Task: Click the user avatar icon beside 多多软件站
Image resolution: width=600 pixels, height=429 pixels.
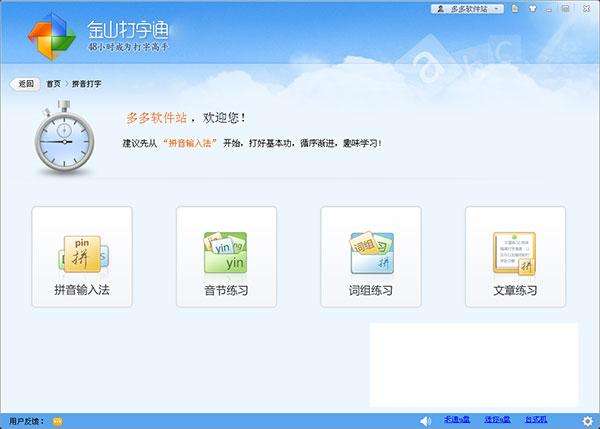Action: click(x=440, y=9)
